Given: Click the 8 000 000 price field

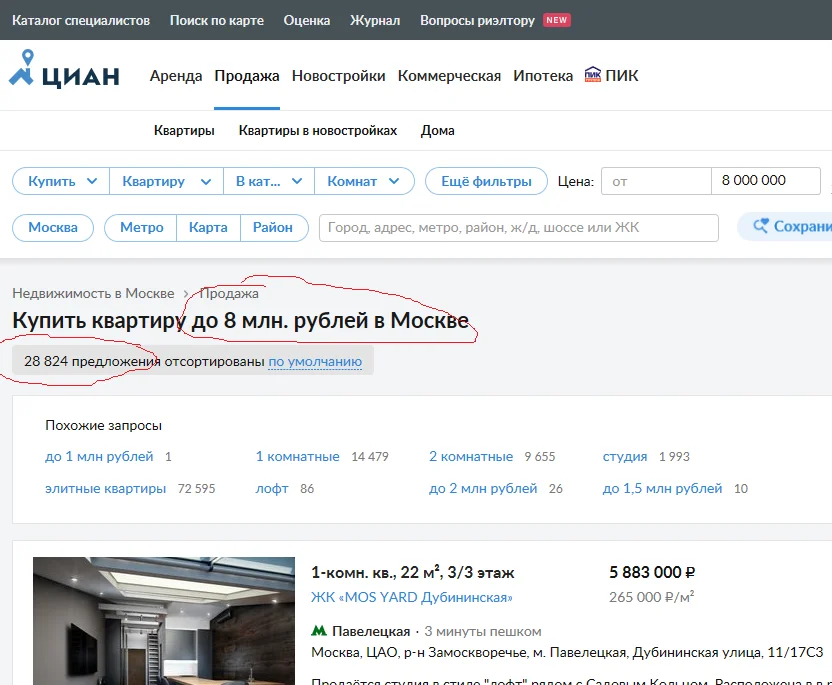Looking at the screenshot, I should (766, 181).
